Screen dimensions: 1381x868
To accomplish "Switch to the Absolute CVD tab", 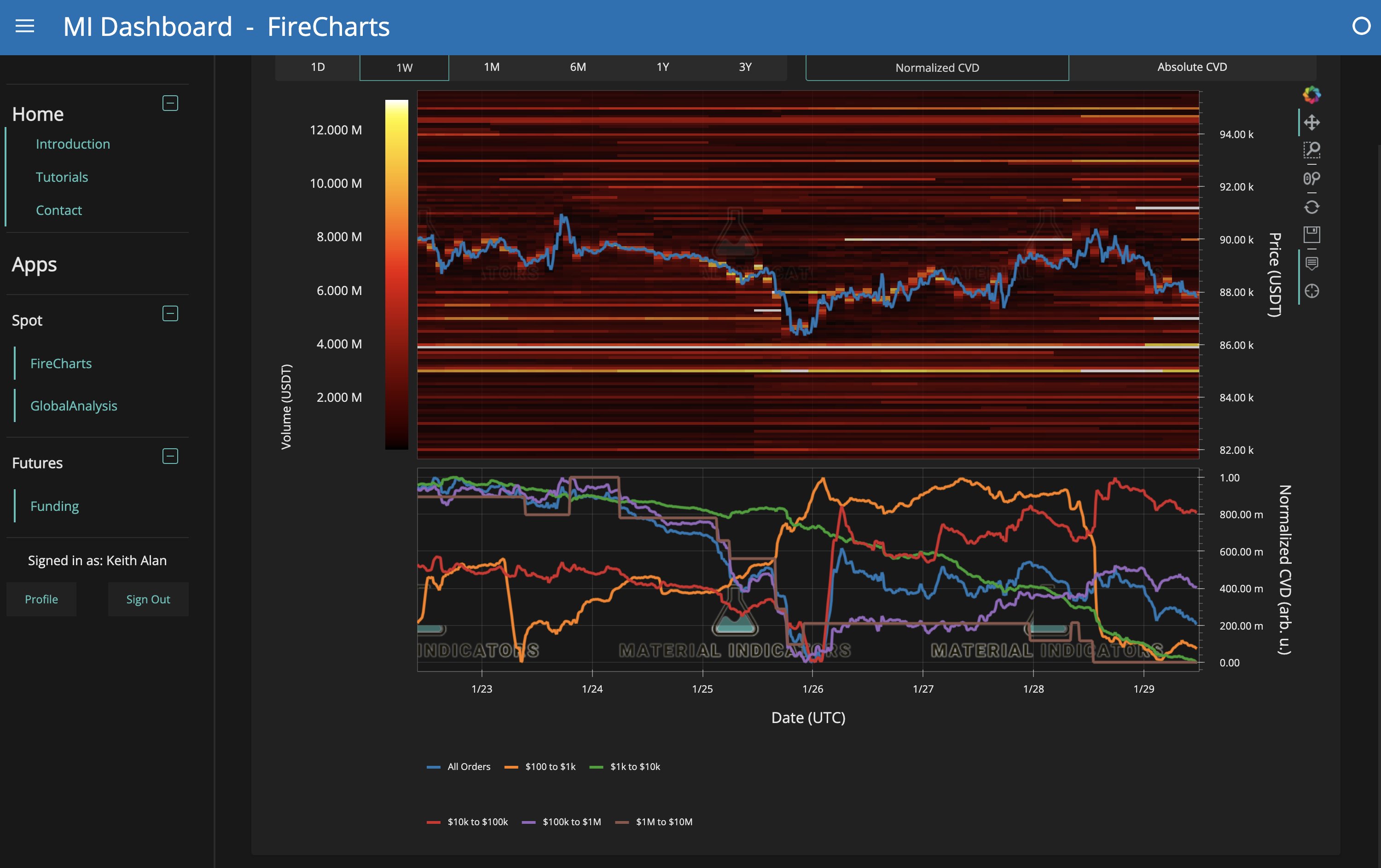I will (1192, 67).
